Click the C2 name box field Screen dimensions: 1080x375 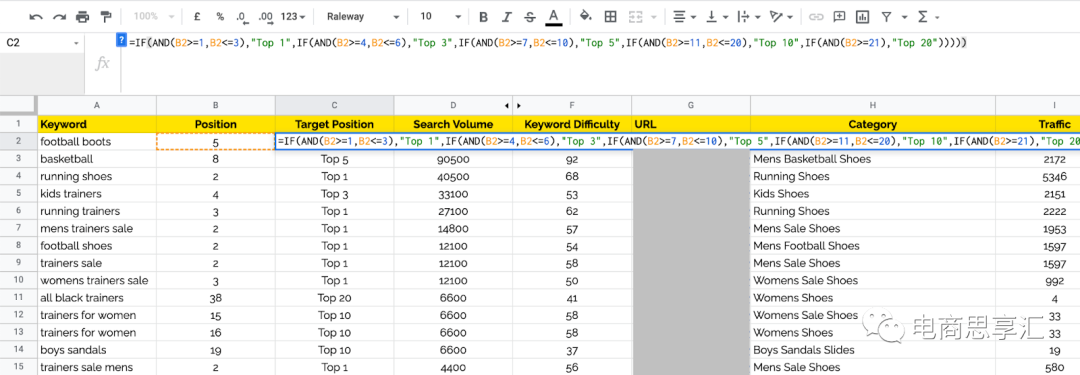(41, 43)
